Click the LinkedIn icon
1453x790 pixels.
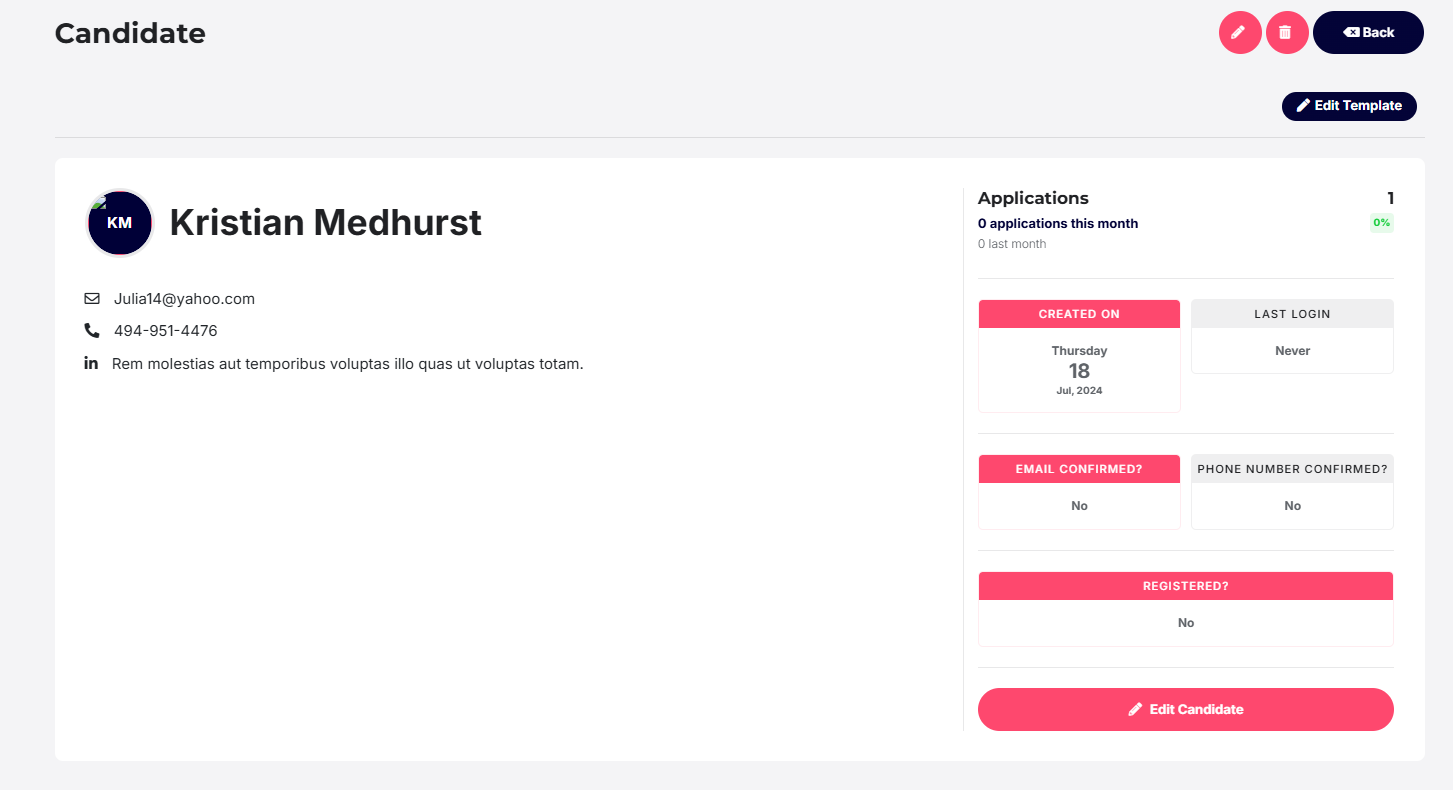click(91, 363)
